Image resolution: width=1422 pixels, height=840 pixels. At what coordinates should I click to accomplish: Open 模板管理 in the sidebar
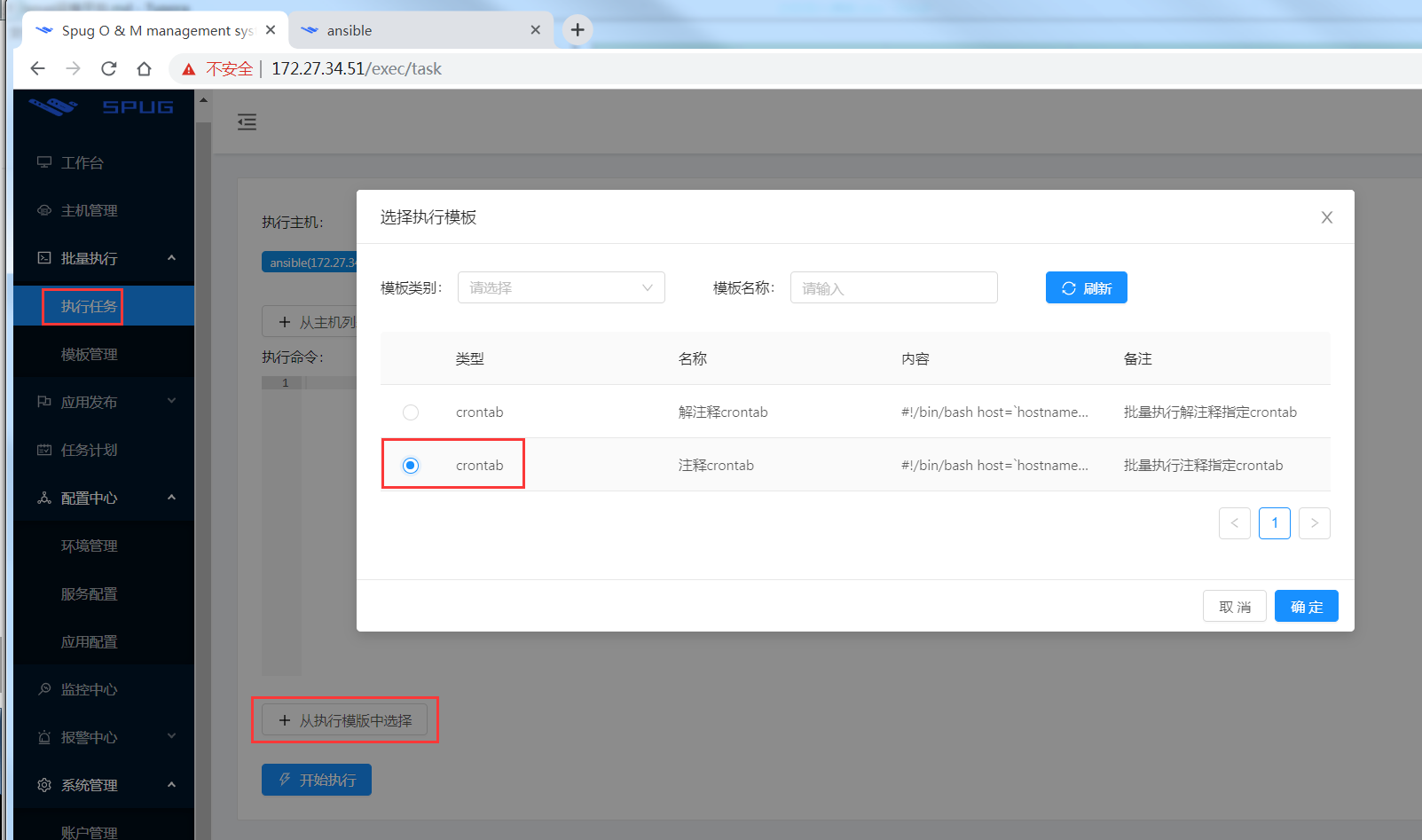(x=104, y=355)
